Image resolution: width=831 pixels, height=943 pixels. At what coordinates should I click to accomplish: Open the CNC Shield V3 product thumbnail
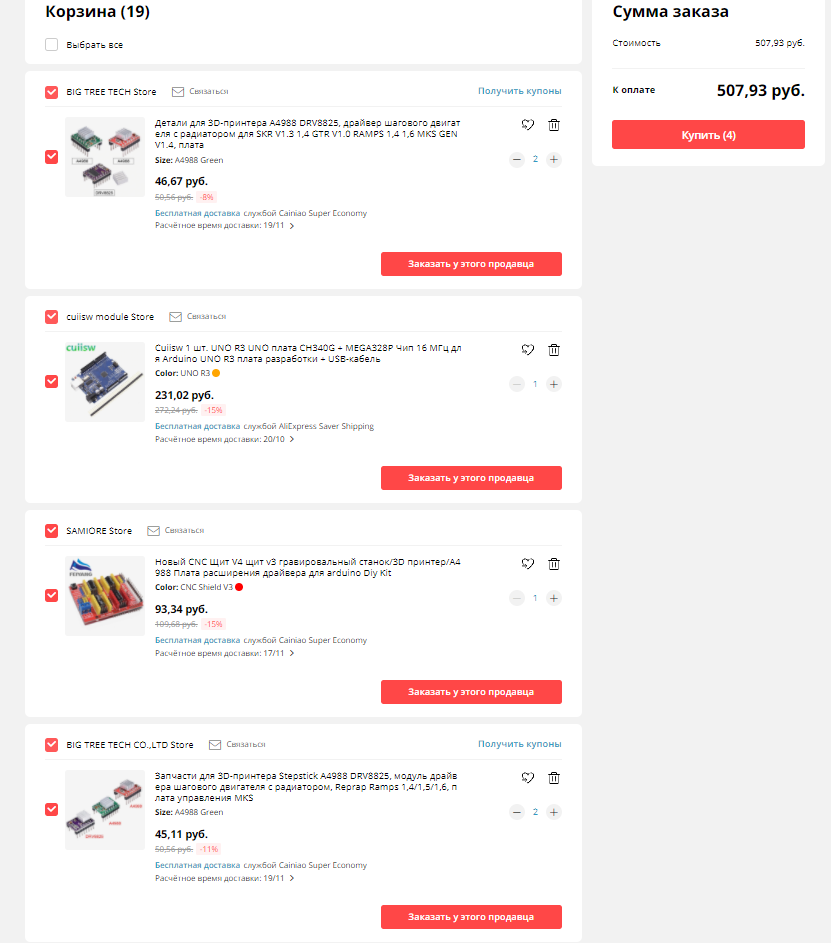pyautogui.click(x=105, y=596)
